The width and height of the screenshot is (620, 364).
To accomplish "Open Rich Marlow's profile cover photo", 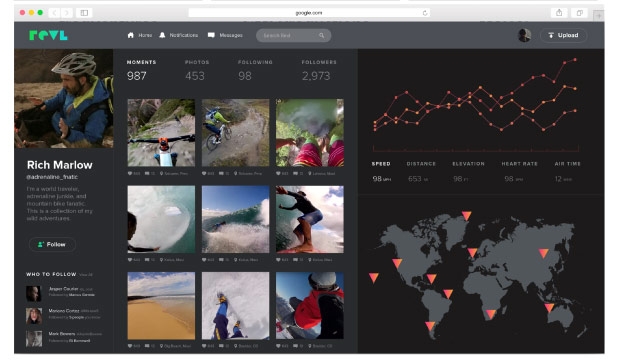I will [64, 98].
